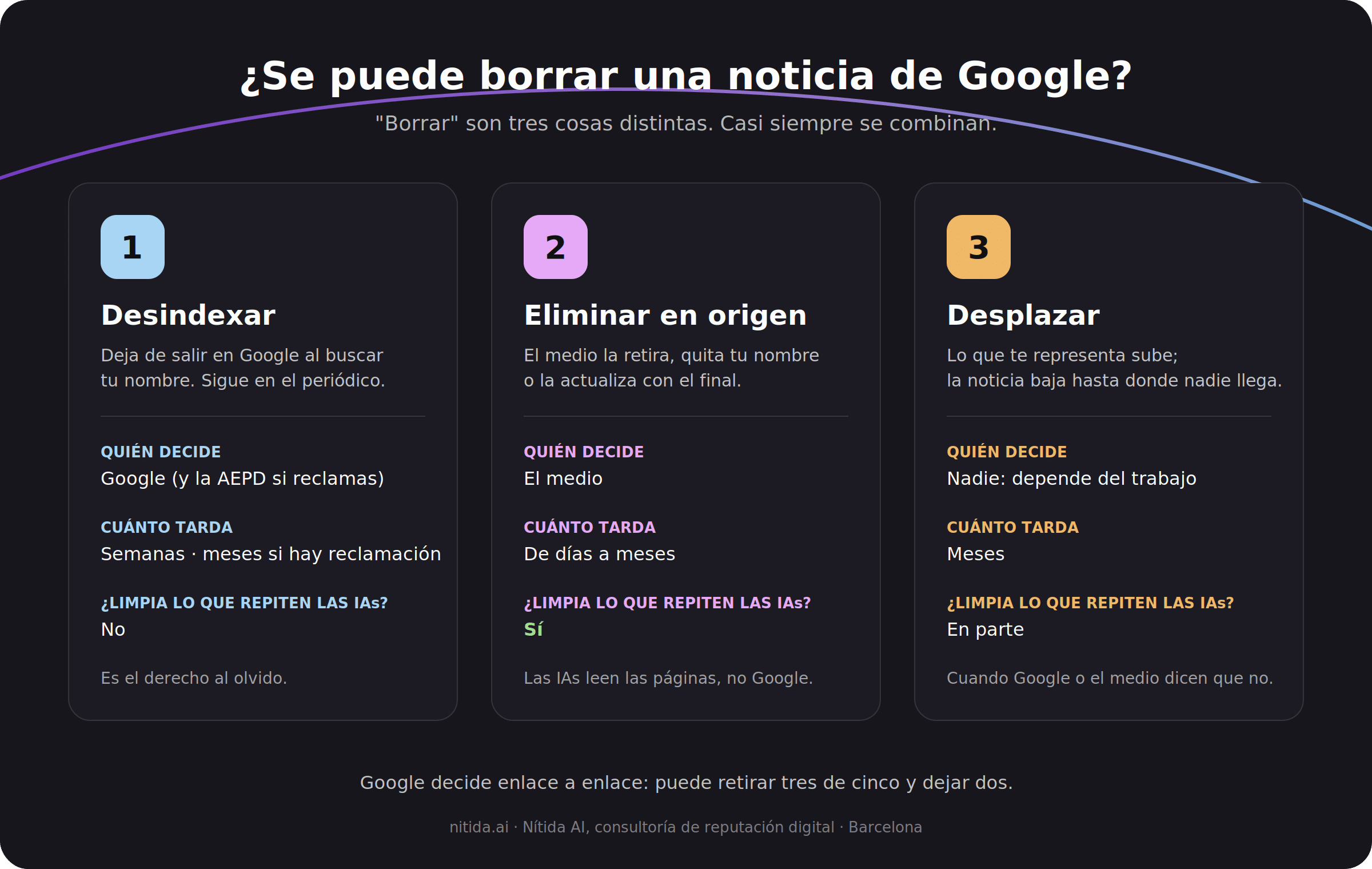Click the subtitle starting with "Borrar" son tres cosas

tap(686, 123)
